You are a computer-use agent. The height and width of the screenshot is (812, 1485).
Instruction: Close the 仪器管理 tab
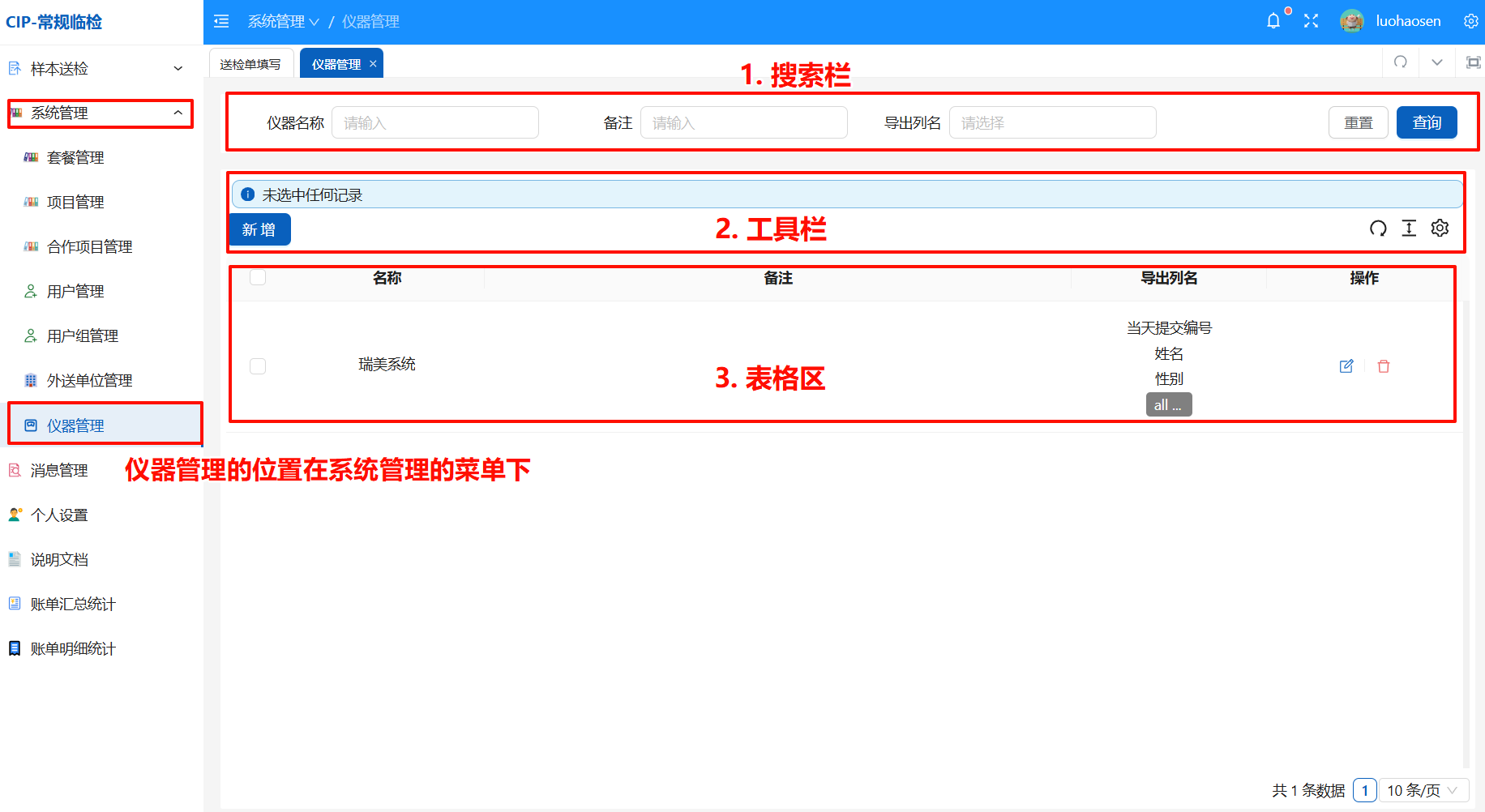[x=373, y=64]
